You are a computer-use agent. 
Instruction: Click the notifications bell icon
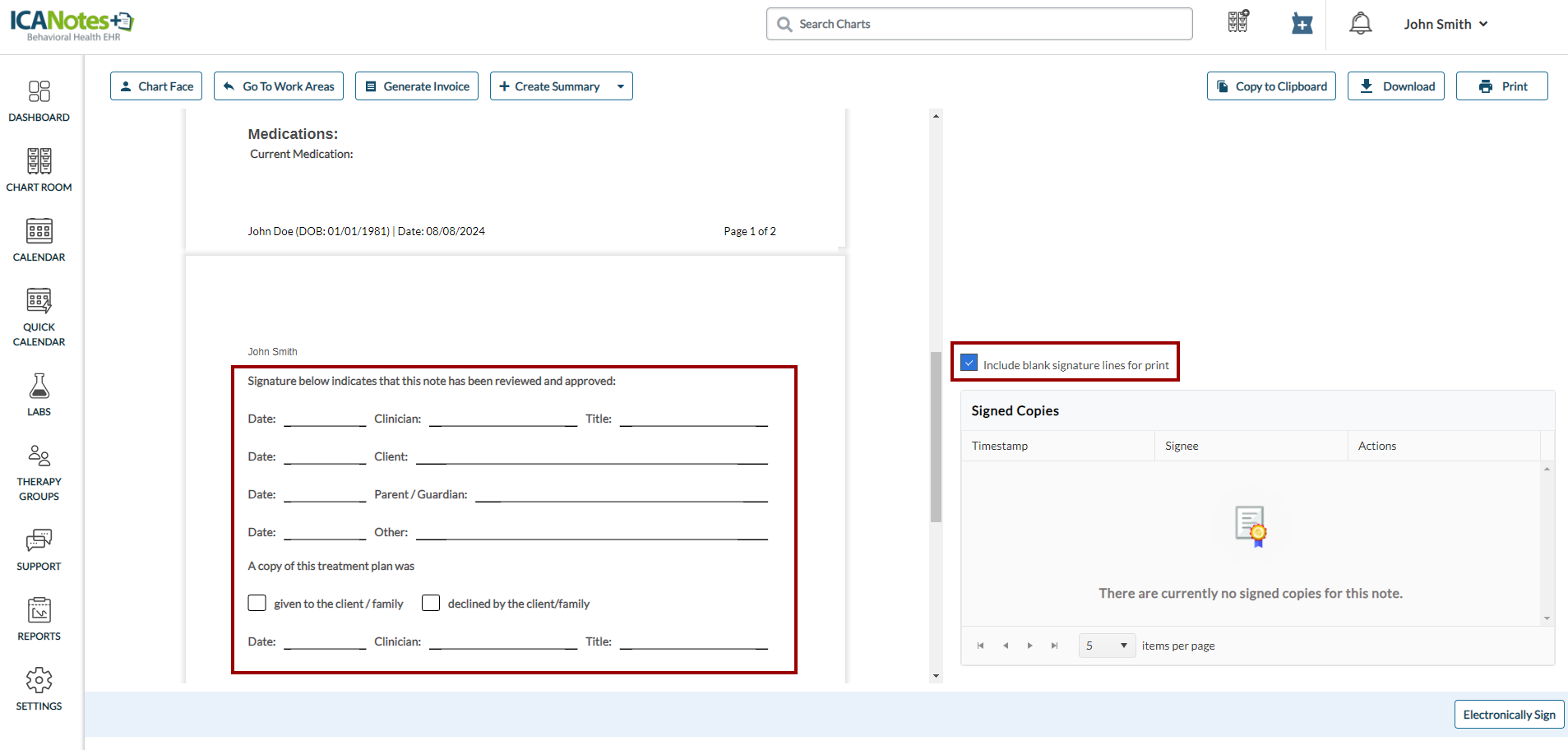[1360, 24]
